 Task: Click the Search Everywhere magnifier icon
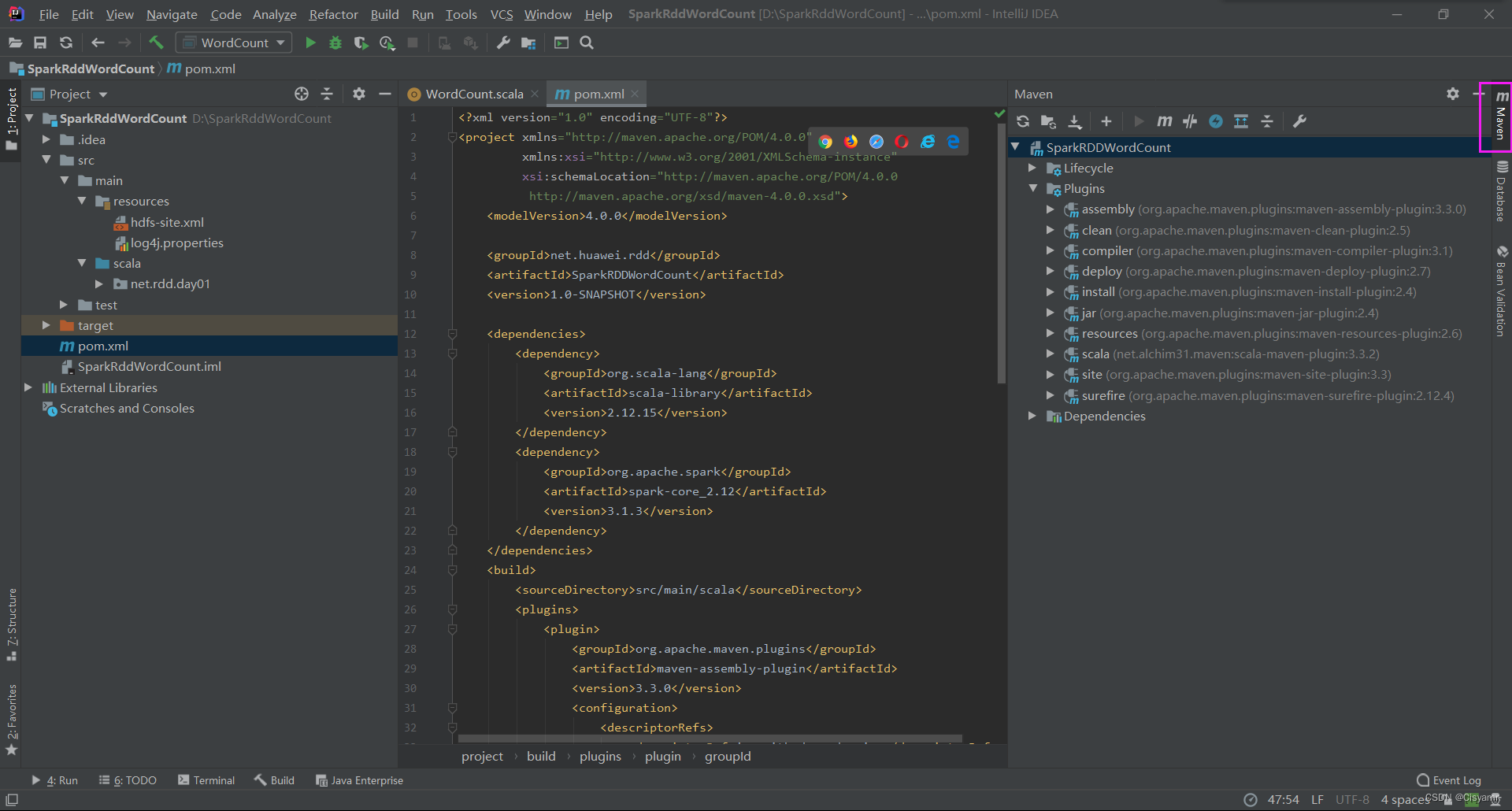(x=587, y=43)
